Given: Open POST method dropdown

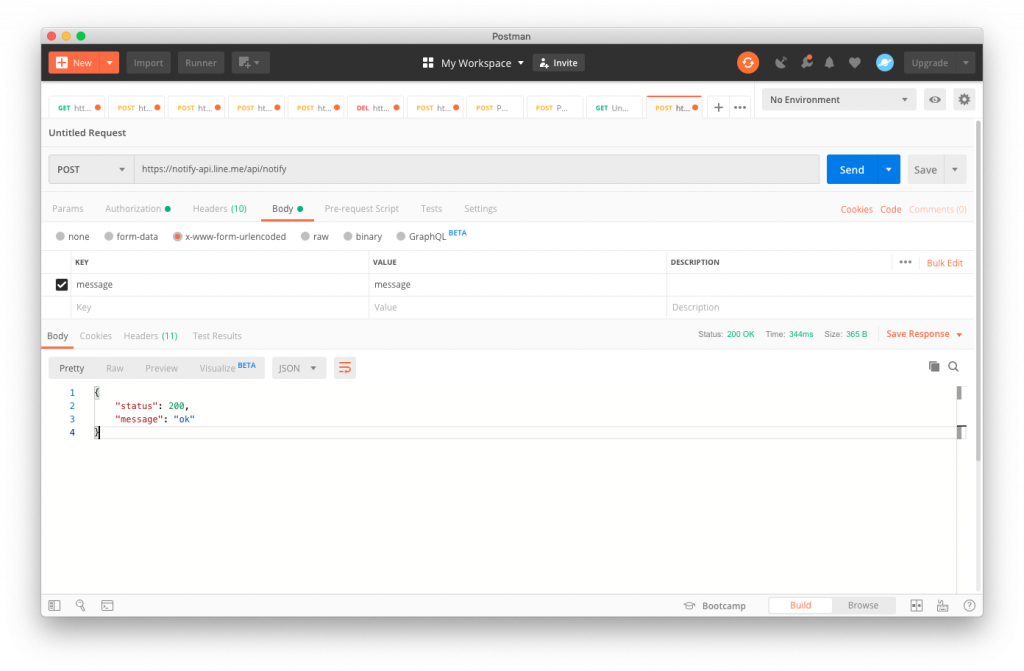Looking at the screenshot, I should click(91, 169).
